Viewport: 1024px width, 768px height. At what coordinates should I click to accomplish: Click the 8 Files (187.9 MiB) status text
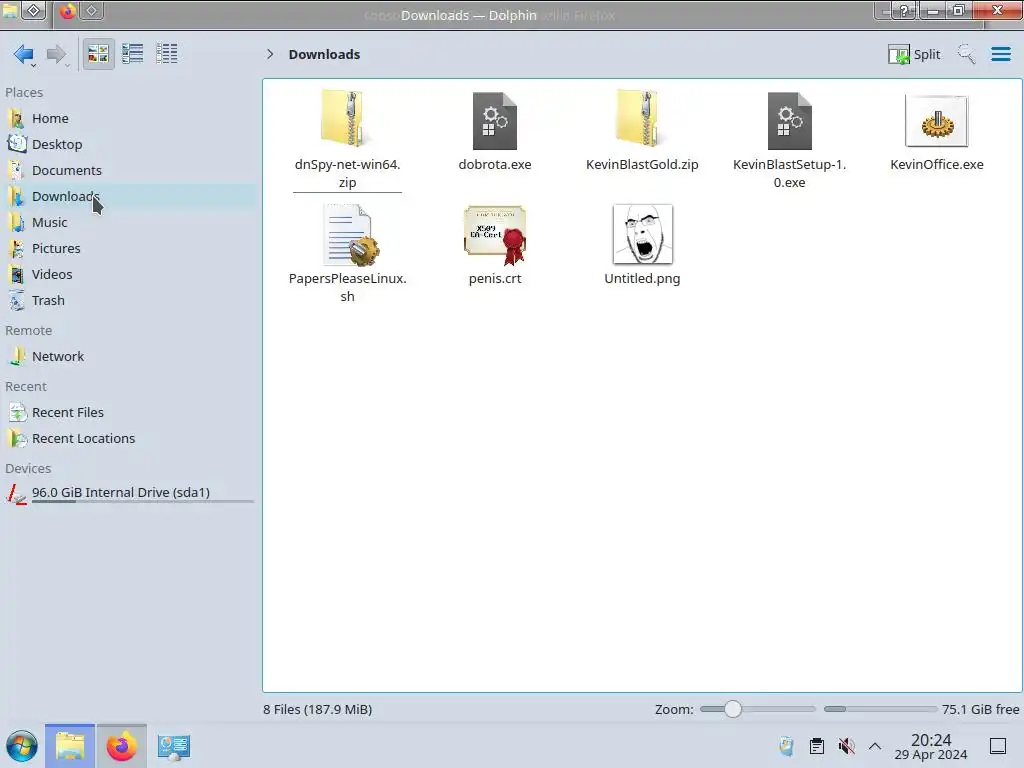point(317,709)
